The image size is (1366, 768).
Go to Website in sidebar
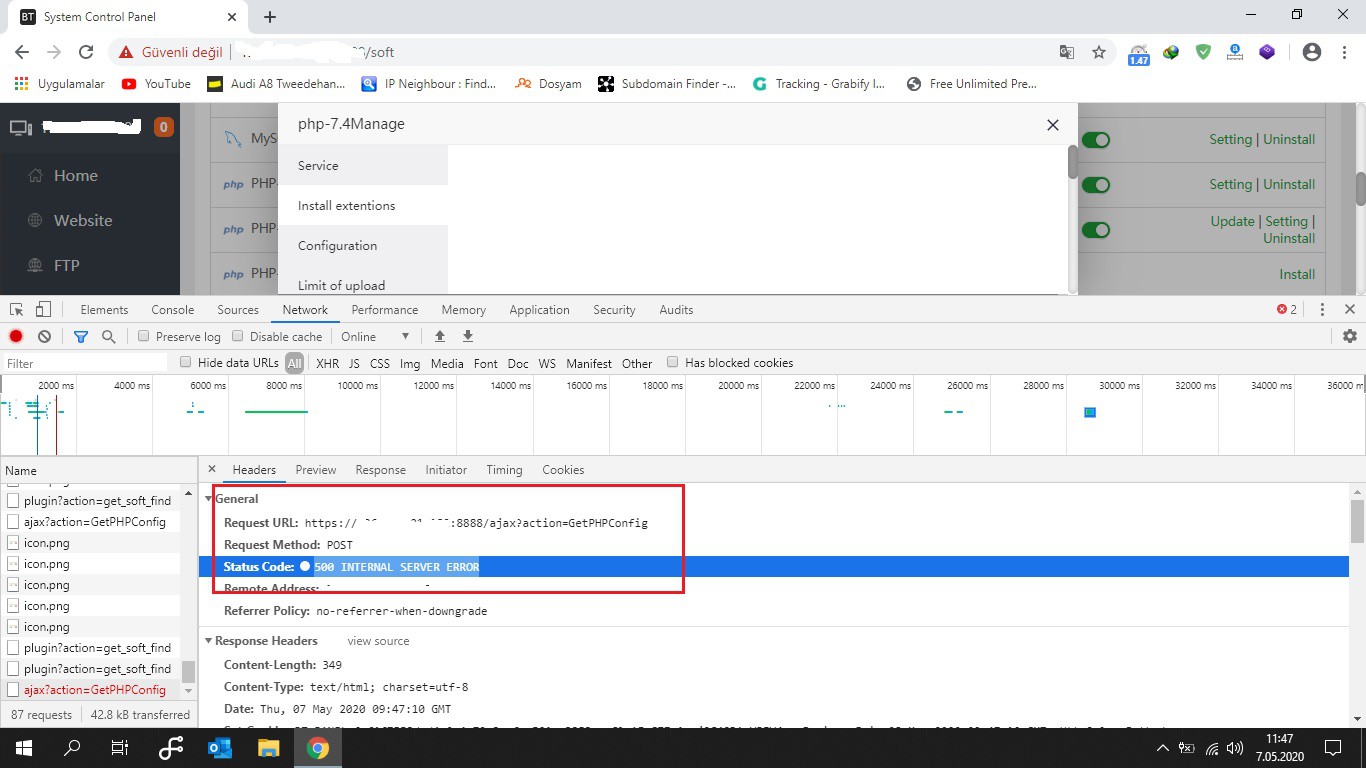(83, 220)
